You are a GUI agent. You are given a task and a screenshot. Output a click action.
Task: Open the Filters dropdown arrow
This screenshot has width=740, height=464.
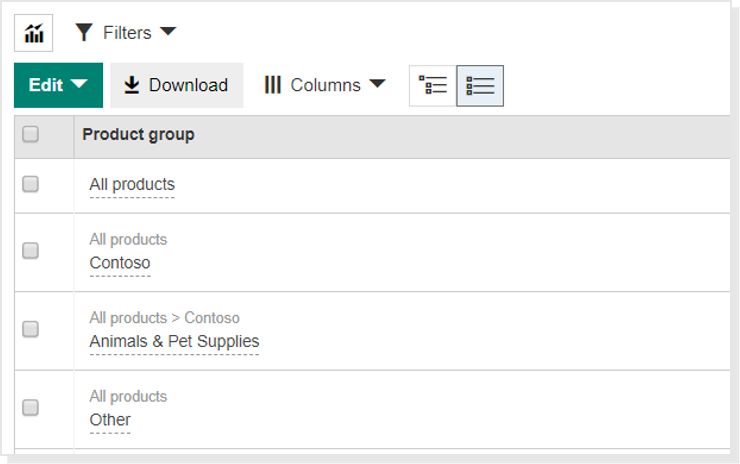[168, 32]
